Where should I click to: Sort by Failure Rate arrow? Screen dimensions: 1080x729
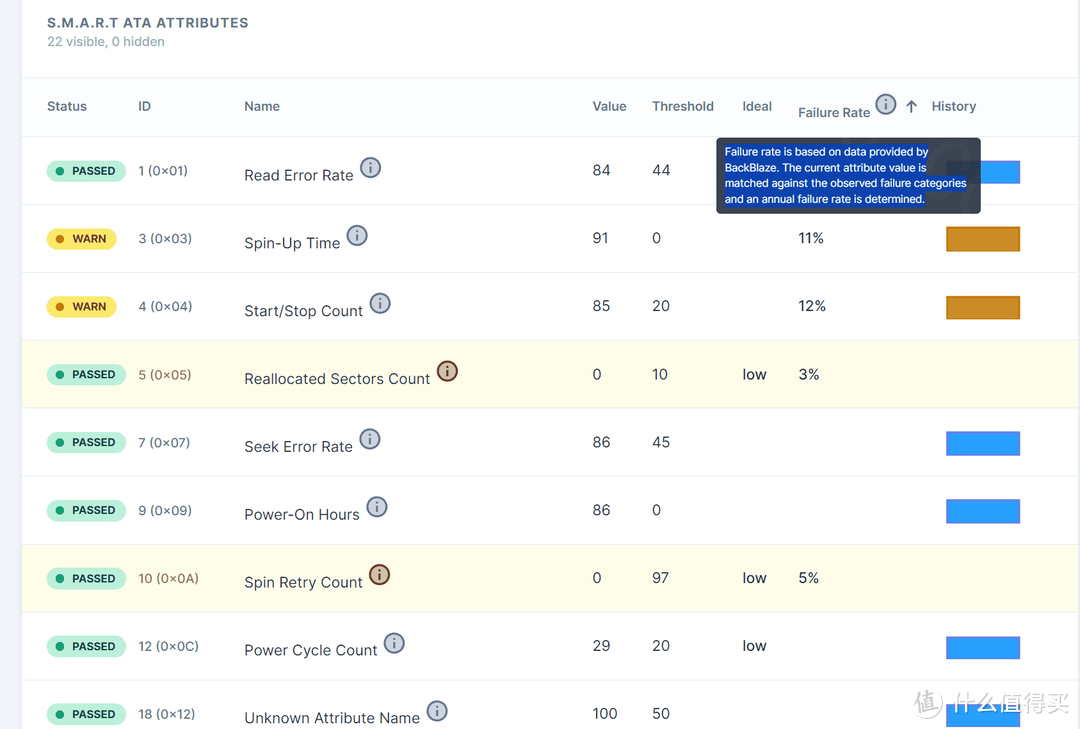[x=911, y=106]
